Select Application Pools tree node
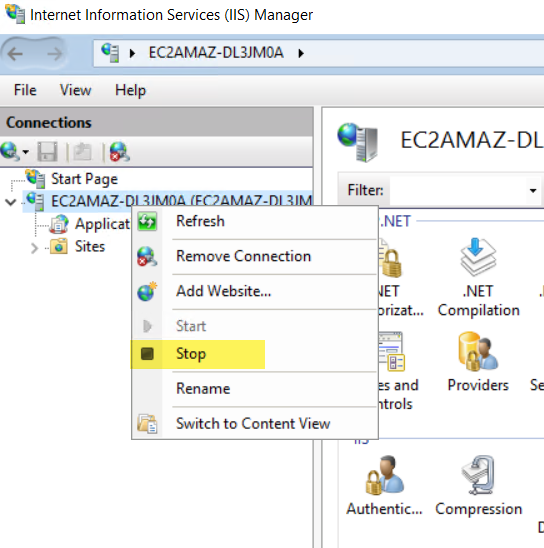Screen dimensions: 544x548 click(x=102, y=224)
